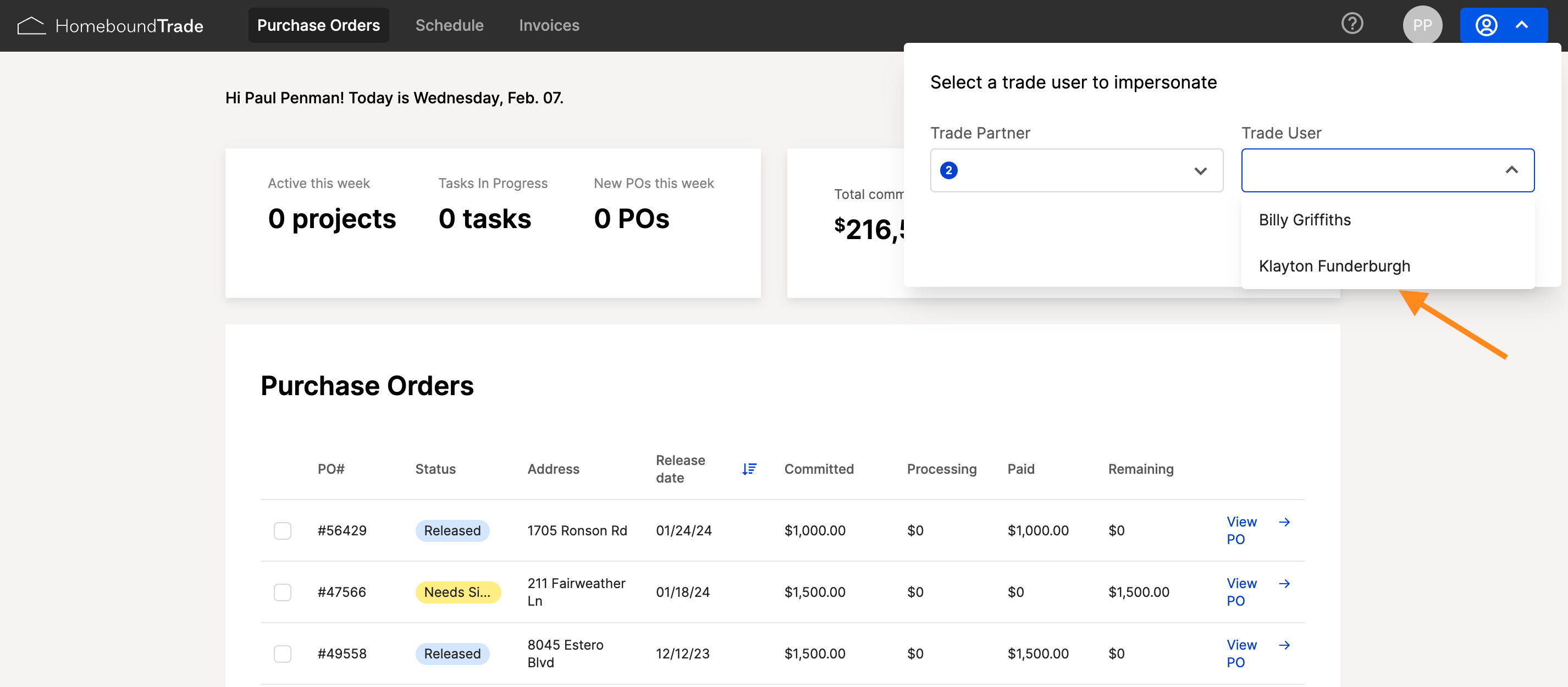Open the help question mark icon
Viewport: 1568px width, 687px height.
click(x=1352, y=24)
